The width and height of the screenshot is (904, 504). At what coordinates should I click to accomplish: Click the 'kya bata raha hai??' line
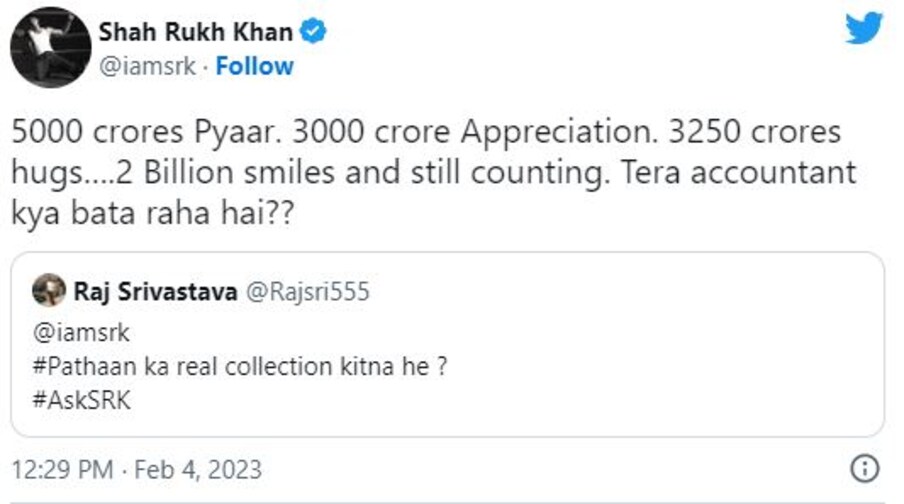(x=153, y=214)
